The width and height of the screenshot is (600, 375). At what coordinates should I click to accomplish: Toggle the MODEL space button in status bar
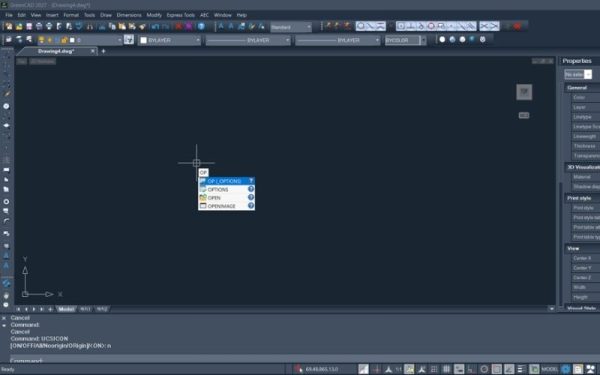point(549,369)
